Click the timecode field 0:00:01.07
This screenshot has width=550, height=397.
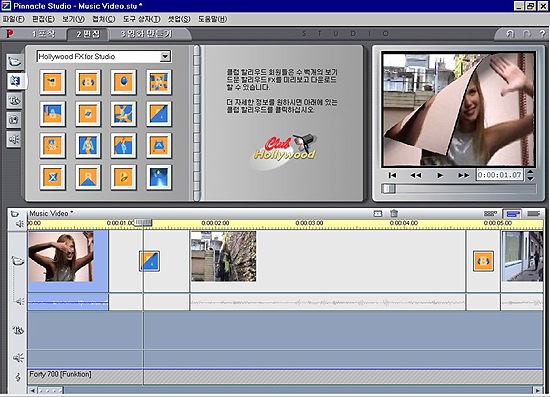pyautogui.click(x=499, y=175)
